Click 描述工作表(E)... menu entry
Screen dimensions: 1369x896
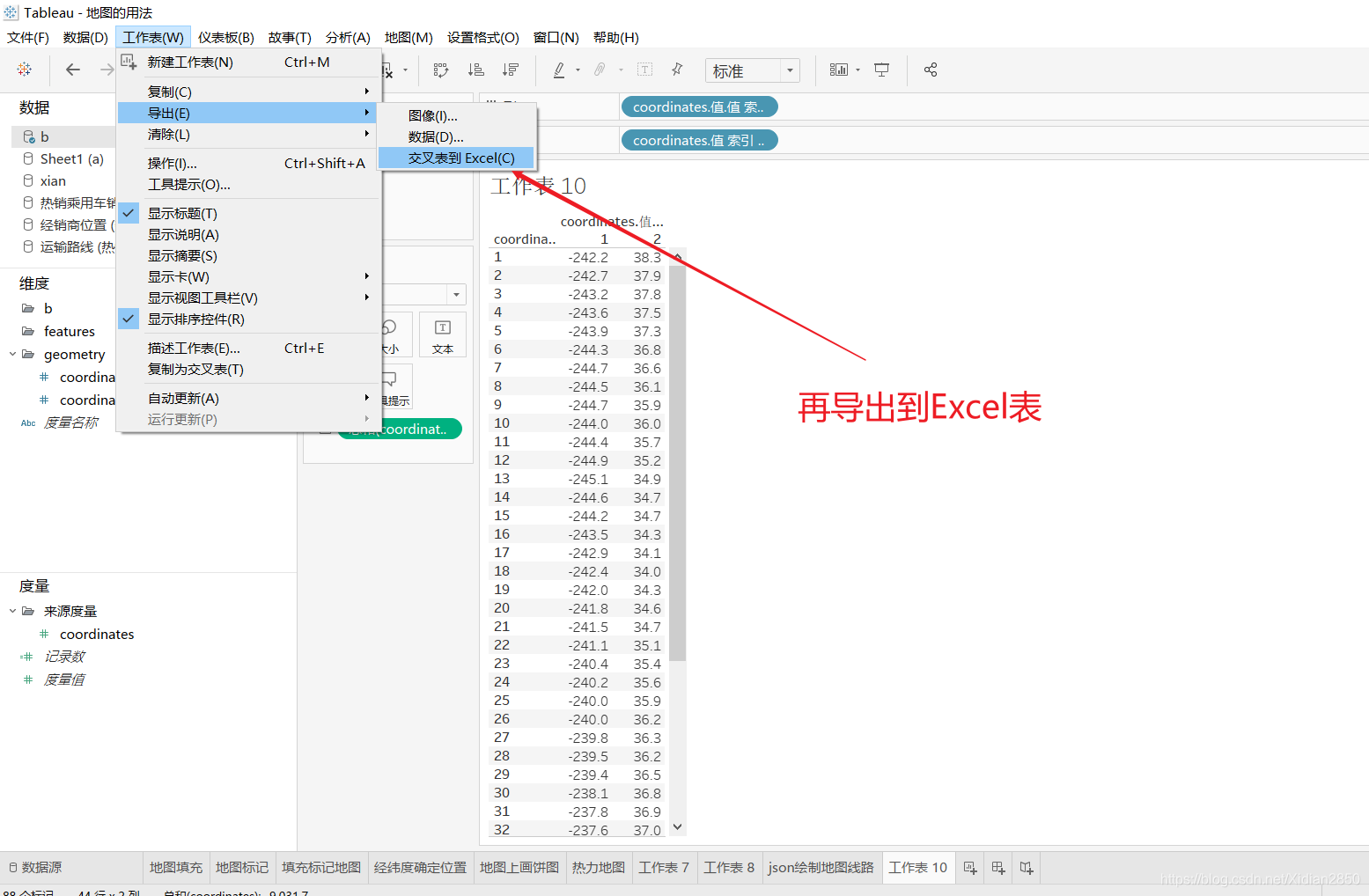click(249, 348)
